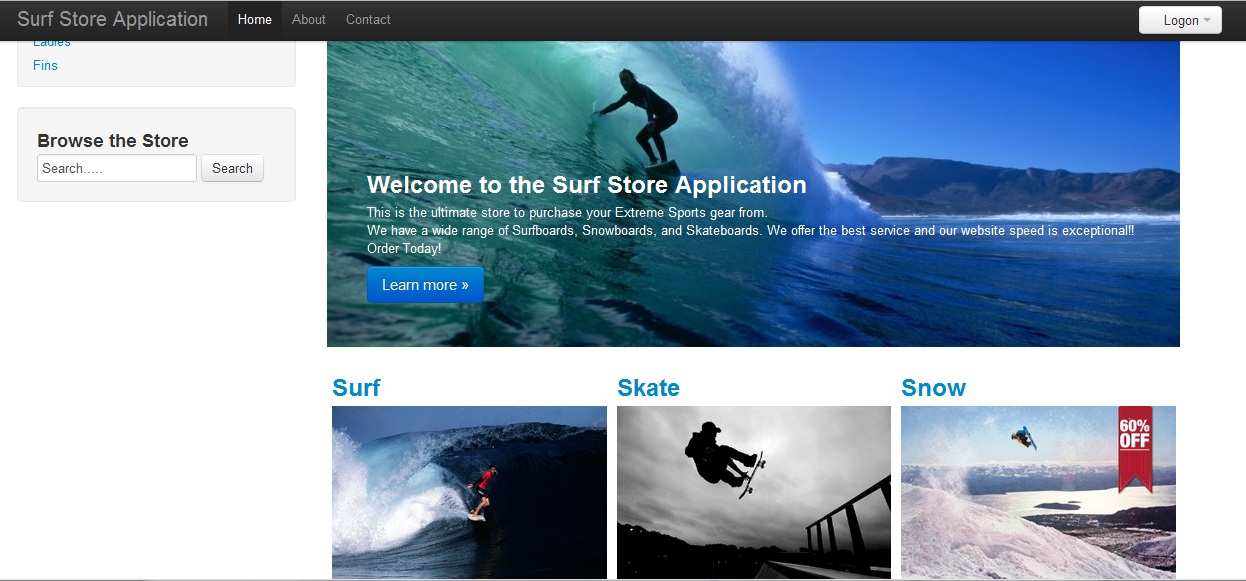
Task: Open the Snow category heading link
Action: (933, 388)
